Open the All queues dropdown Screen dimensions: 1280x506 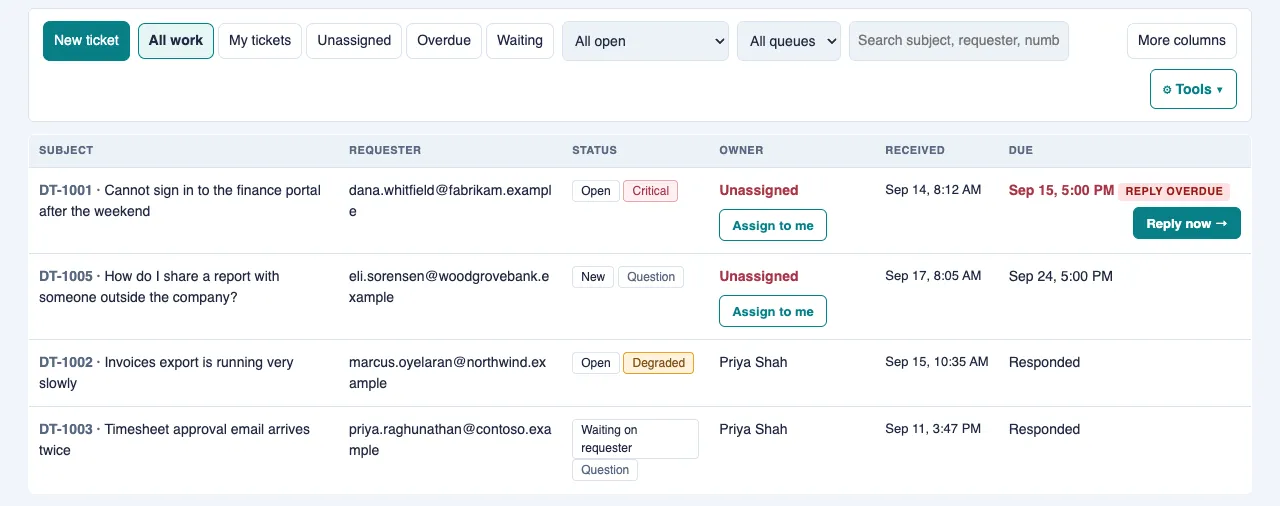[789, 41]
